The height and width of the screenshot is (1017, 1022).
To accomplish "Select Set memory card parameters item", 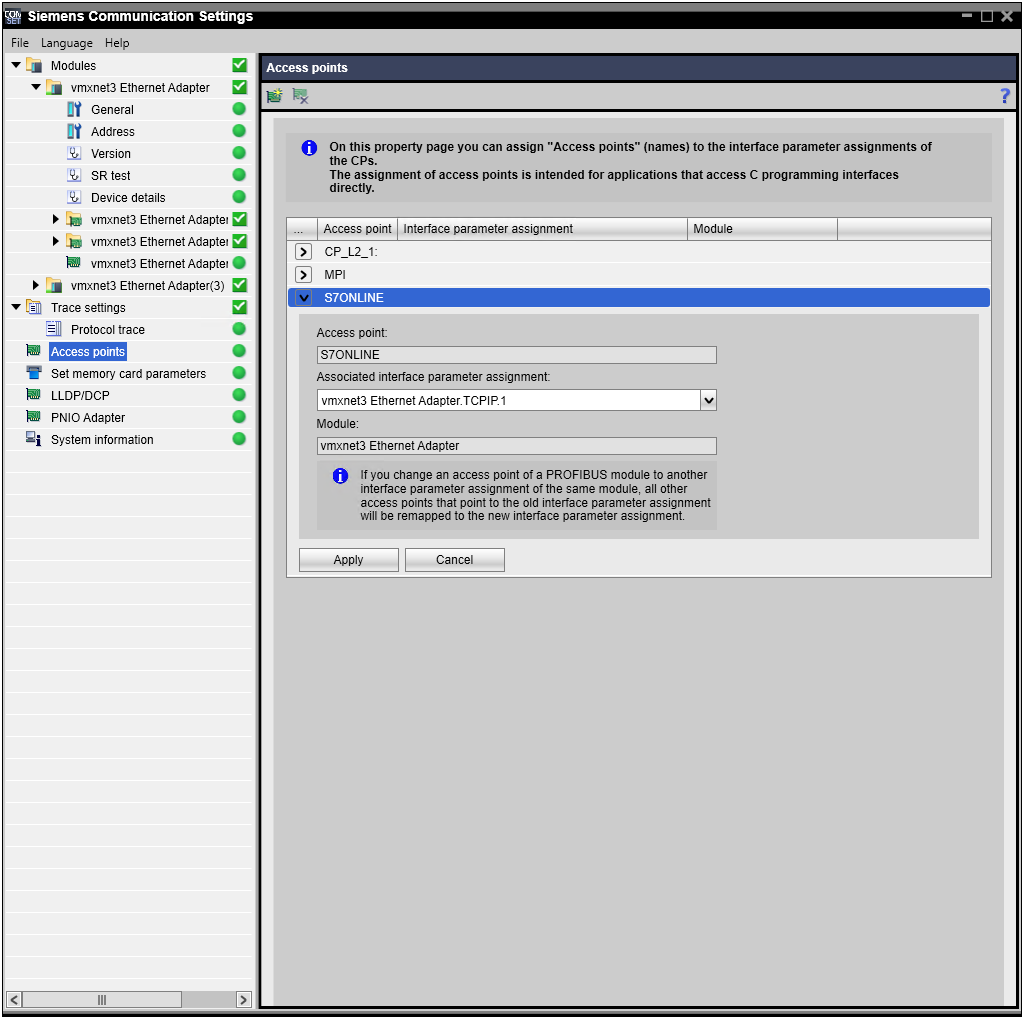I will point(128,374).
